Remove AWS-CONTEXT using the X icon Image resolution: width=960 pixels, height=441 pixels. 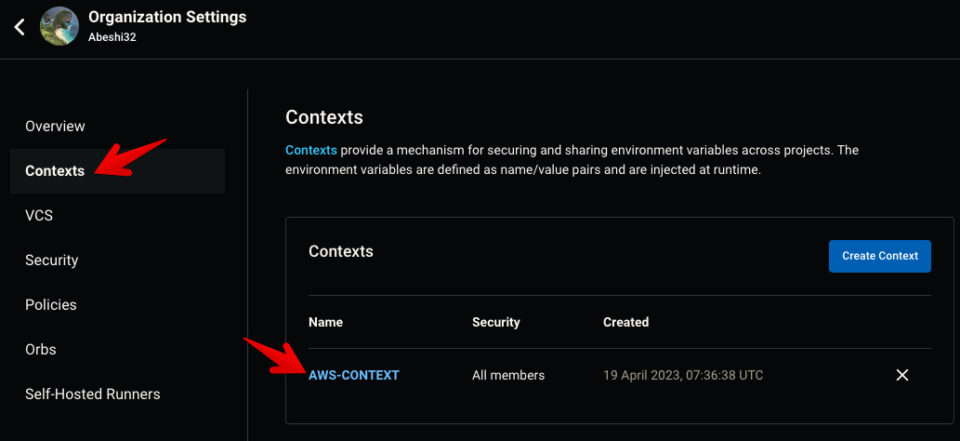click(x=902, y=375)
